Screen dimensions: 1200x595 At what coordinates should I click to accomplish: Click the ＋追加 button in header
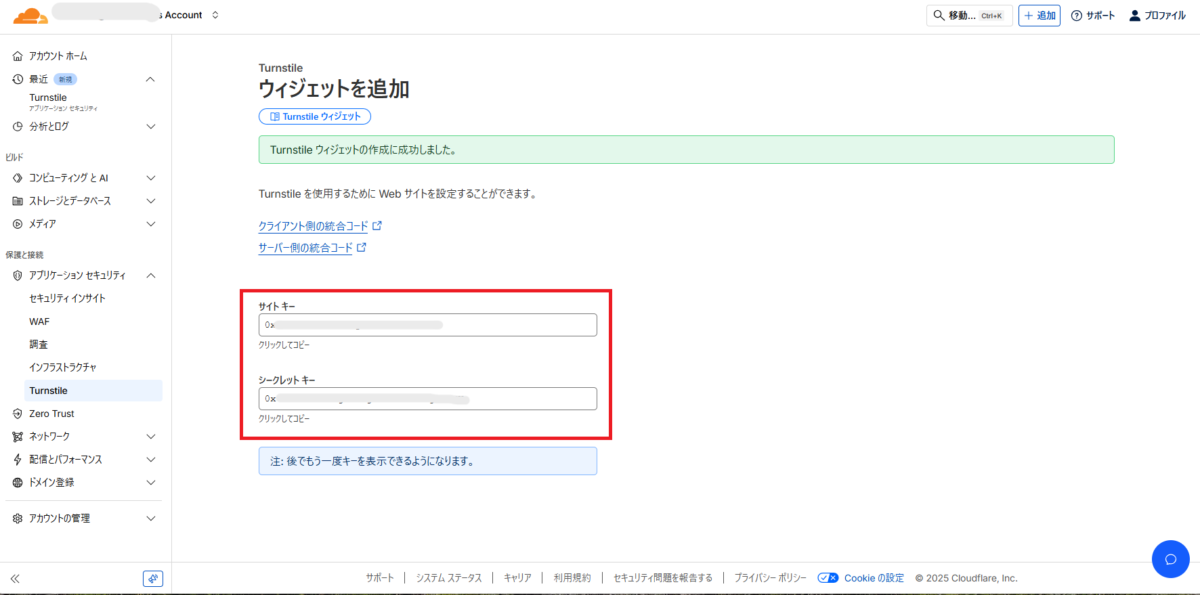tap(1039, 16)
